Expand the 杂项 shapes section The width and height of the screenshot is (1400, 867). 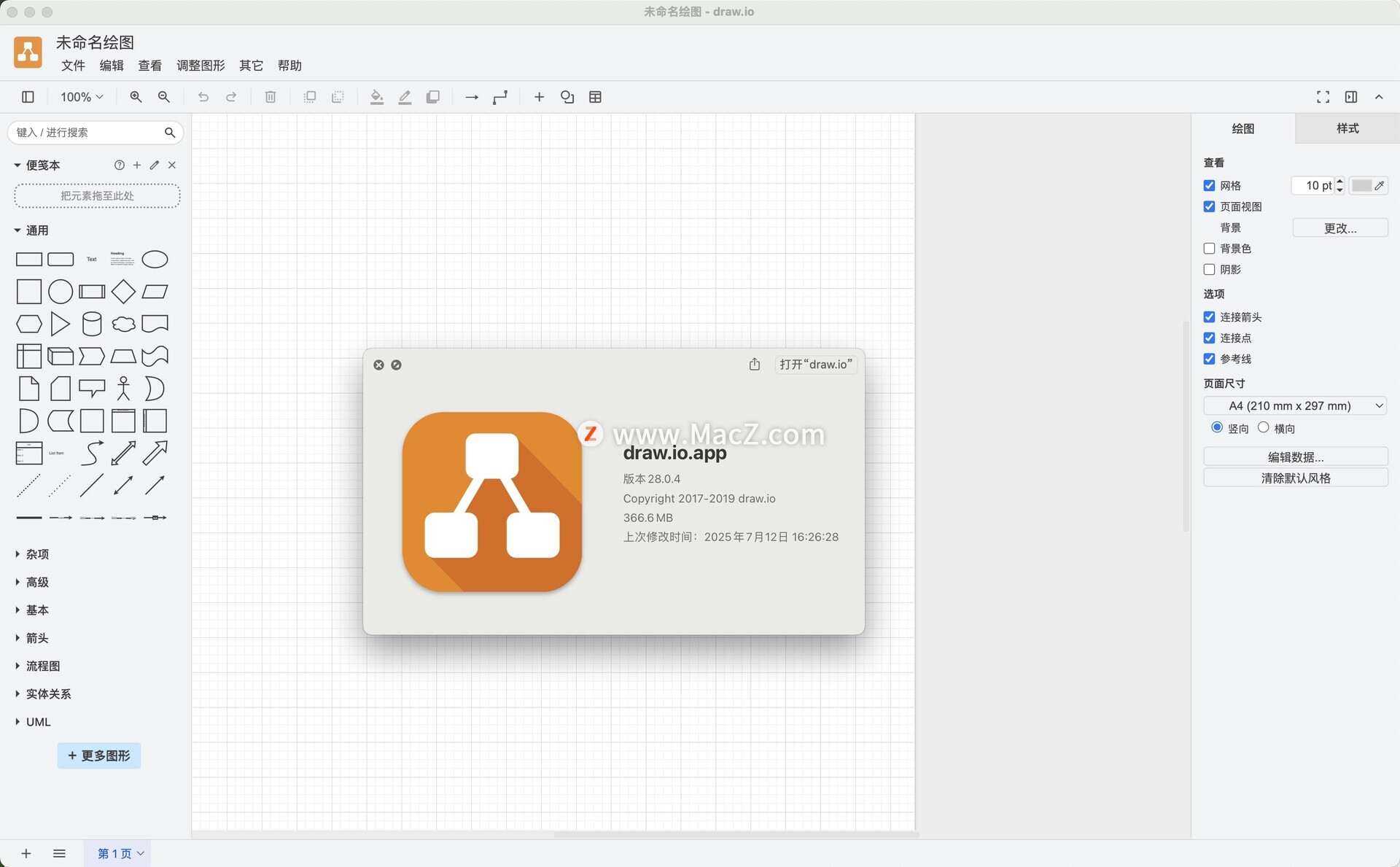tap(32, 554)
